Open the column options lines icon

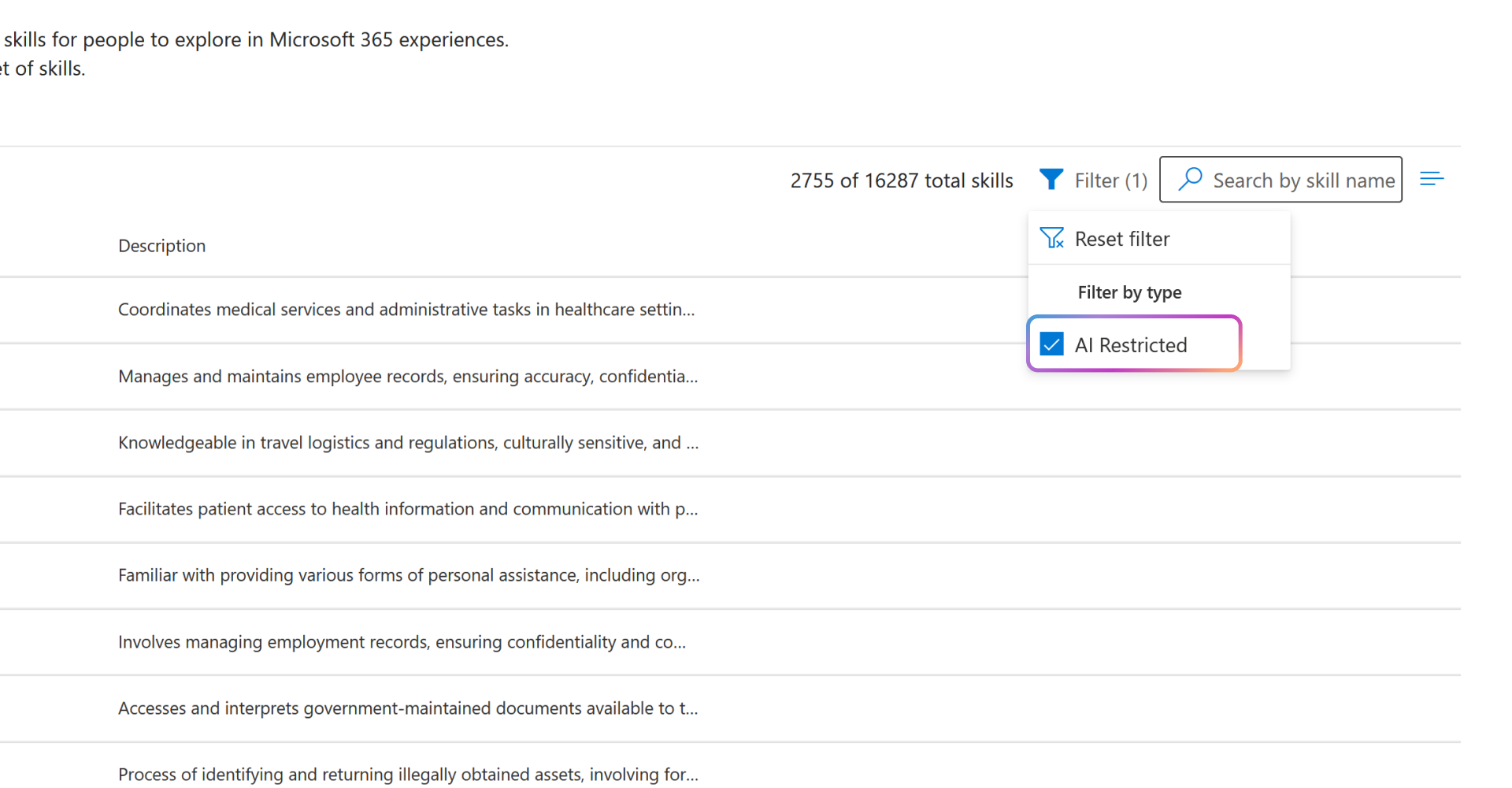click(x=1431, y=180)
